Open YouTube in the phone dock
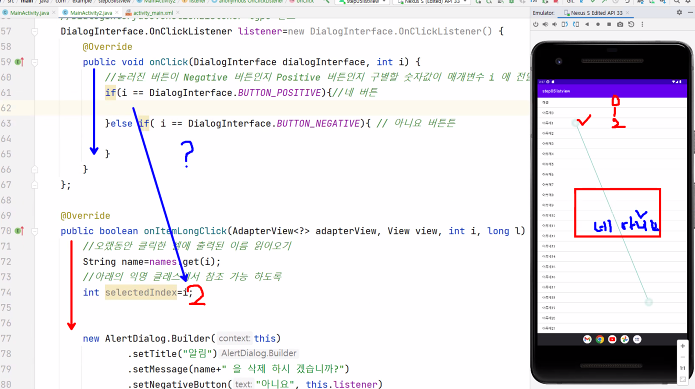Screen dimensions: 695x389 point(612,339)
